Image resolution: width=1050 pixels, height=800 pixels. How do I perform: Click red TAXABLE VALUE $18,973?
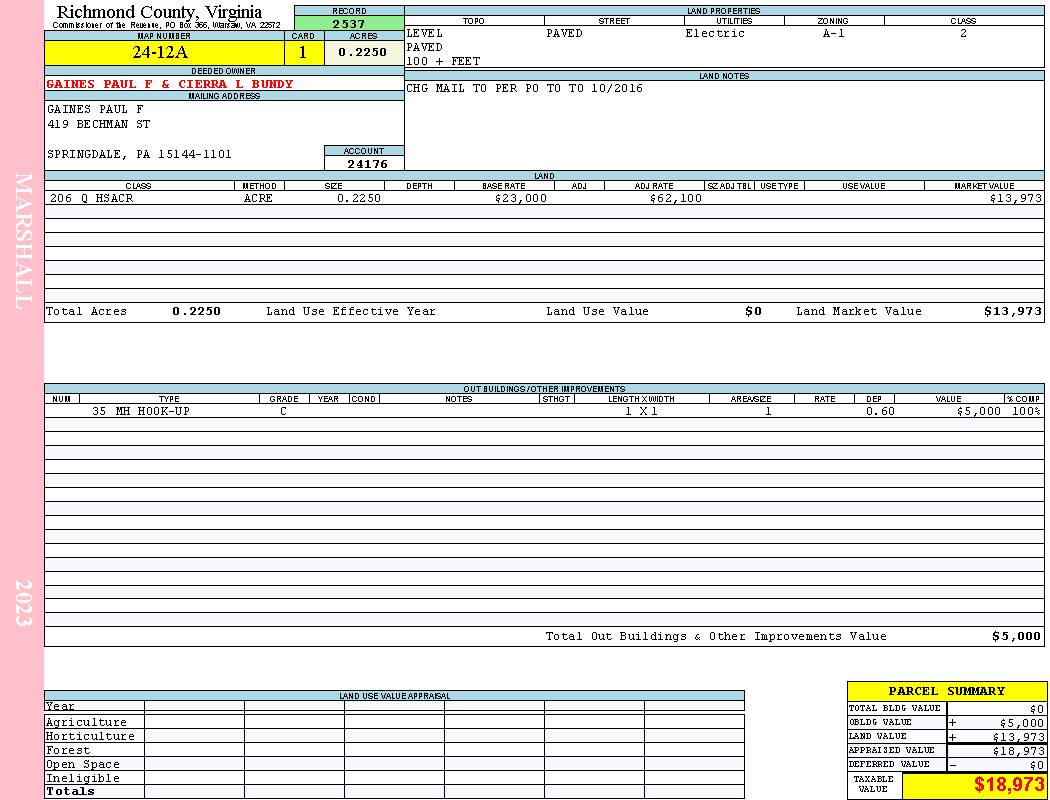coord(1008,785)
